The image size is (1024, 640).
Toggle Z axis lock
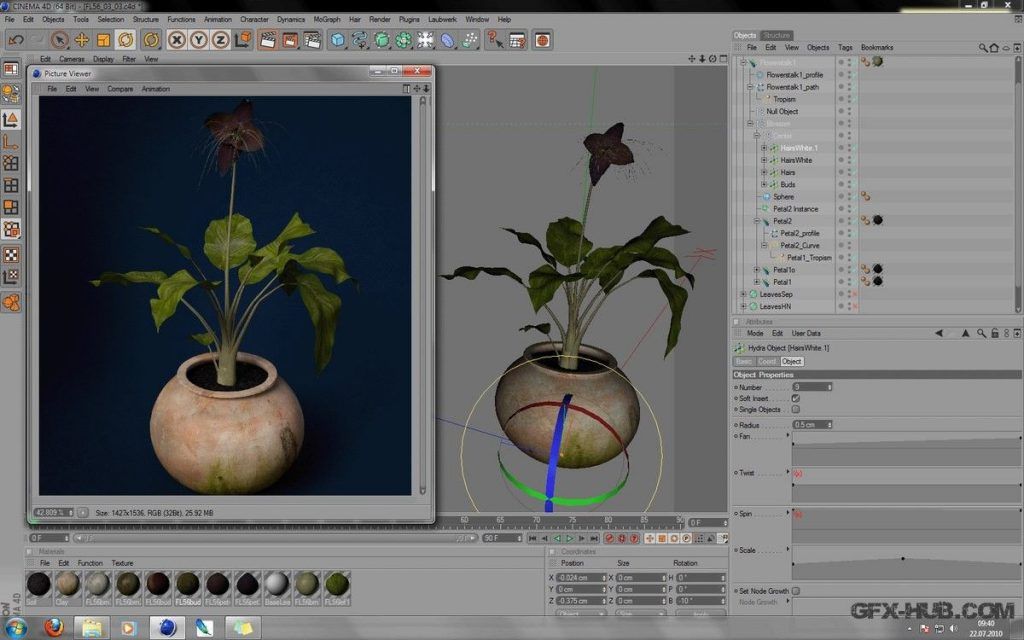point(221,40)
